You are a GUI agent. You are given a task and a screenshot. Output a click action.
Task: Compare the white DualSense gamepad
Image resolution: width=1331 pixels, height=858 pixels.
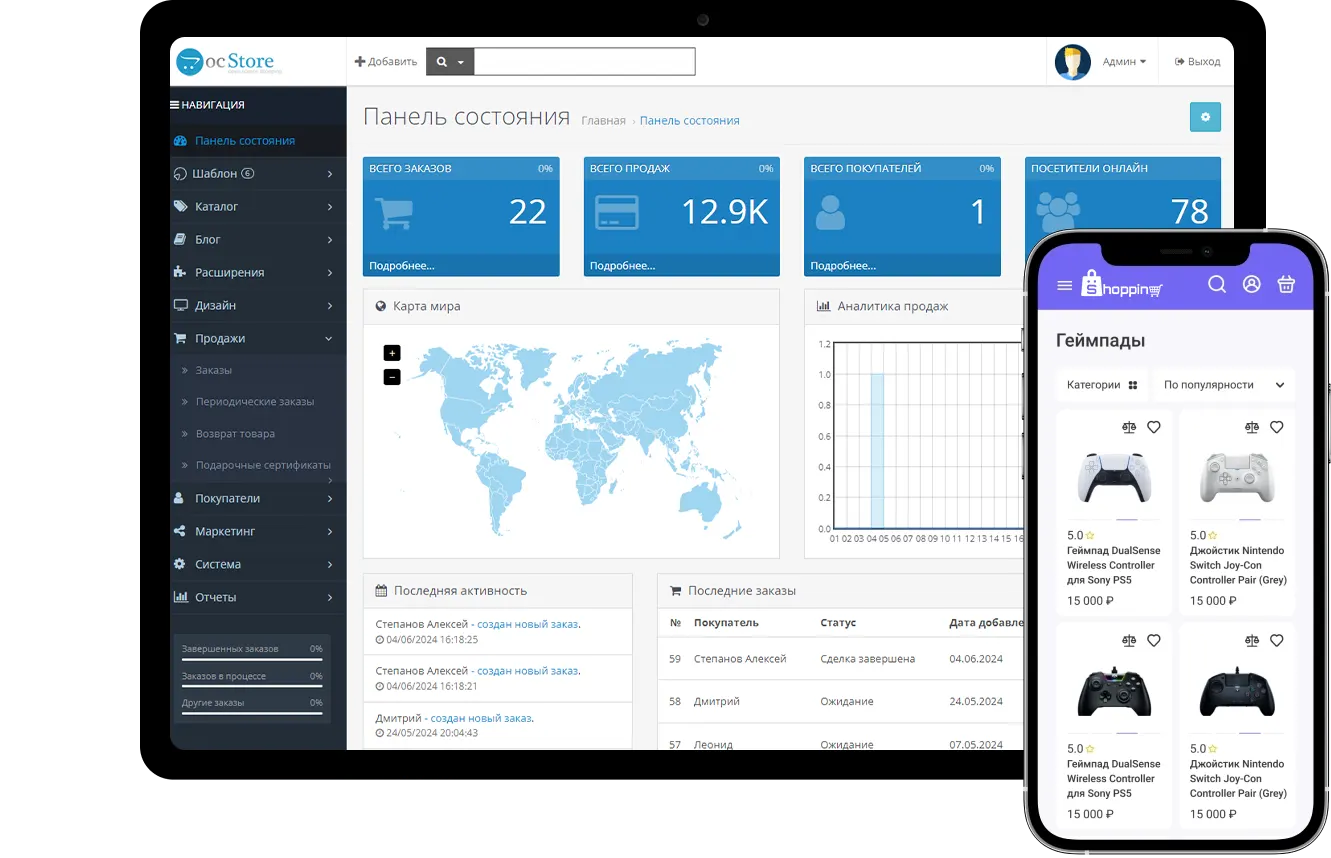1129,427
